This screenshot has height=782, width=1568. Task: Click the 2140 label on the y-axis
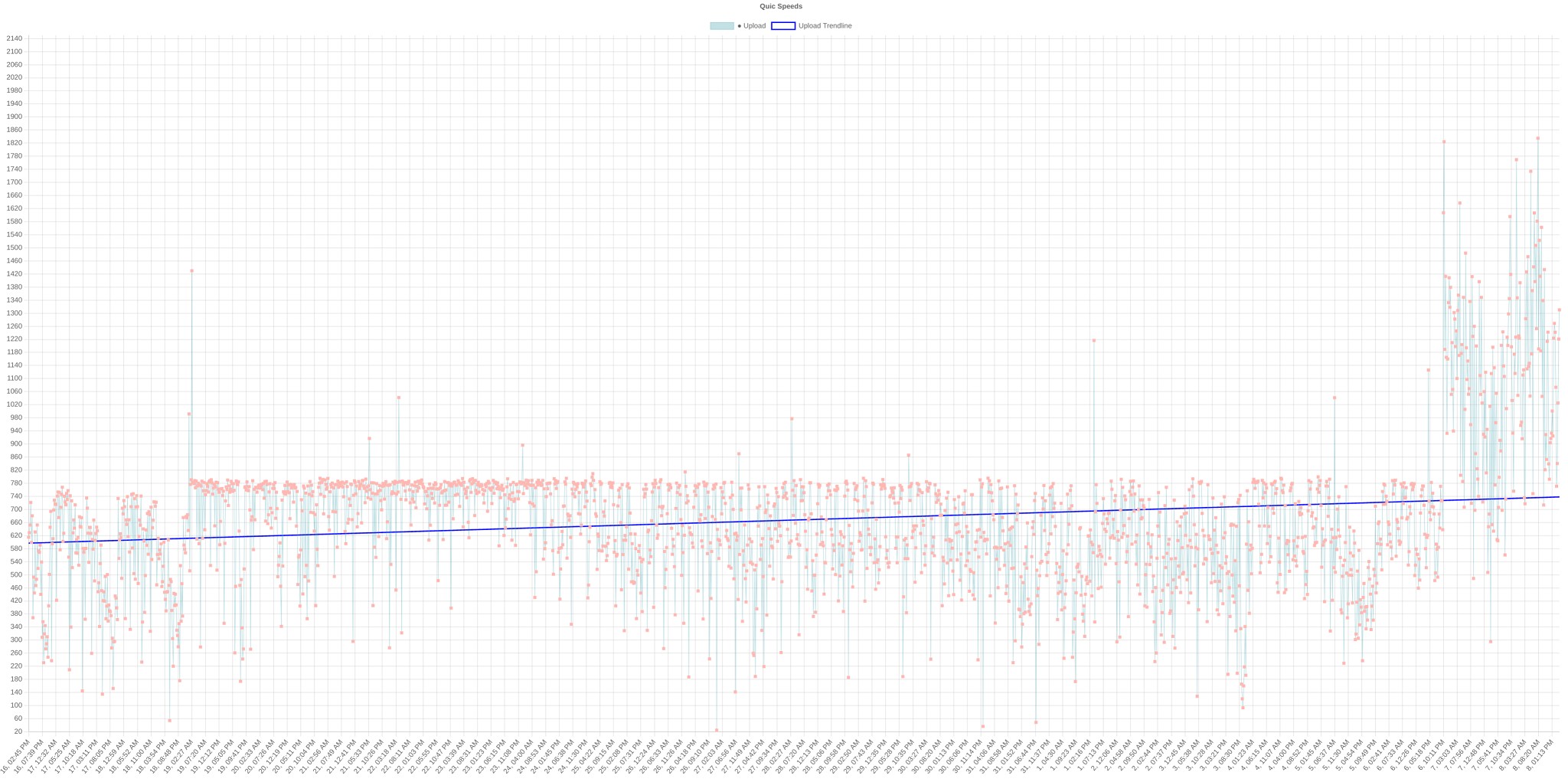pos(14,38)
